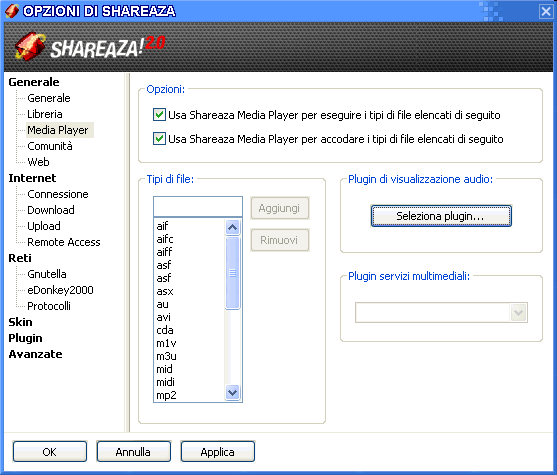Viewport: 557px width, 475px height.
Task: Open the Download settings page
Action: [x=51, y=210]
